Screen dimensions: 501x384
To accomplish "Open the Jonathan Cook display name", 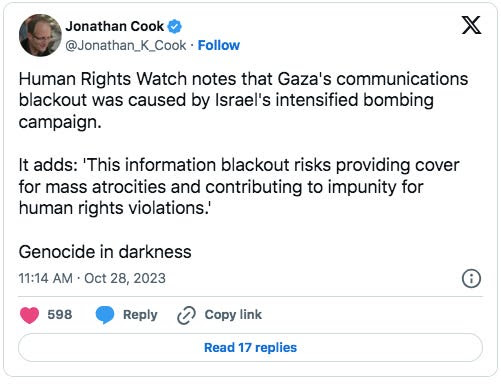I will click(x=115, y=26).
